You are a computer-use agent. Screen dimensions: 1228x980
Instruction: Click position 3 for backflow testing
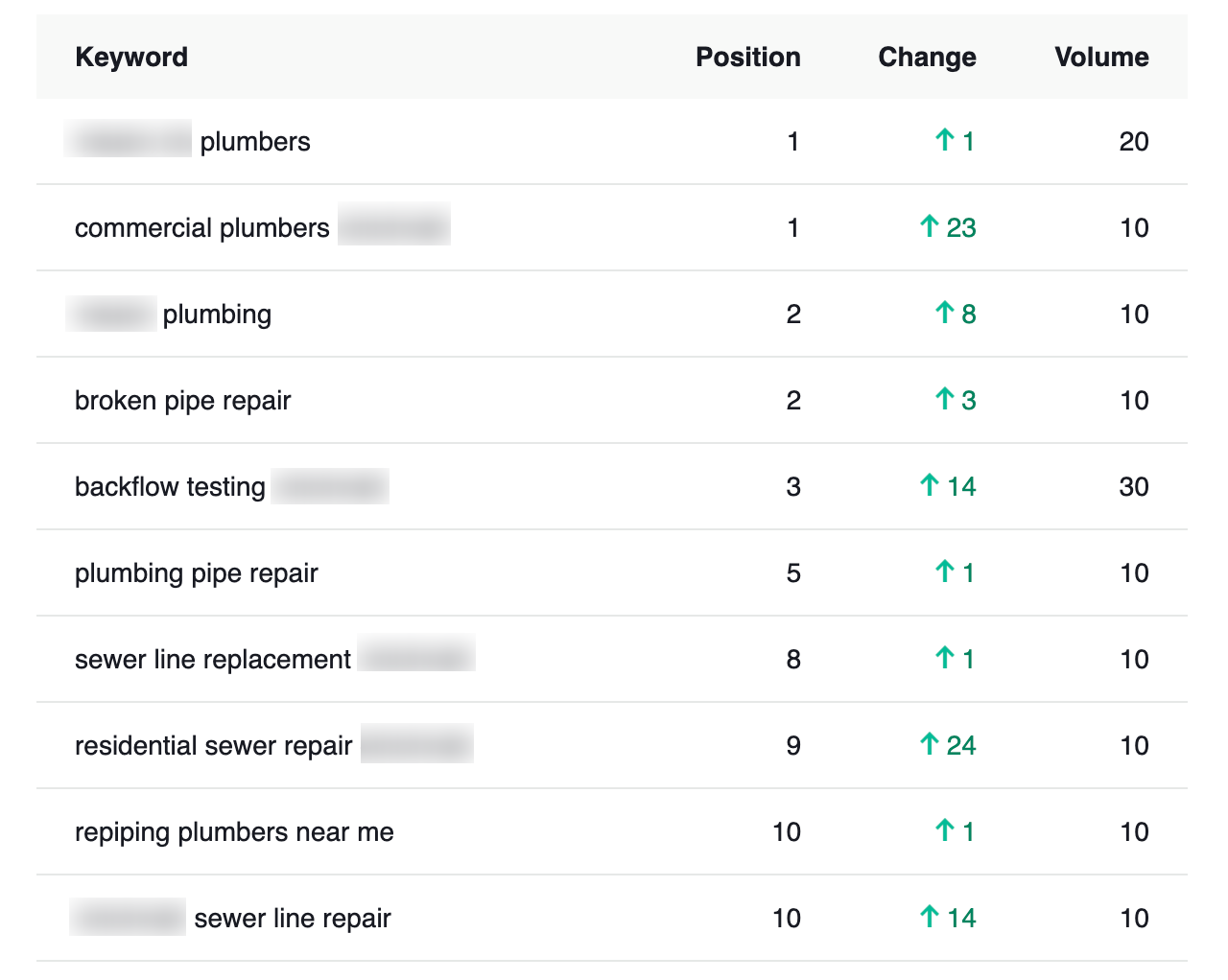click(793, 487)
